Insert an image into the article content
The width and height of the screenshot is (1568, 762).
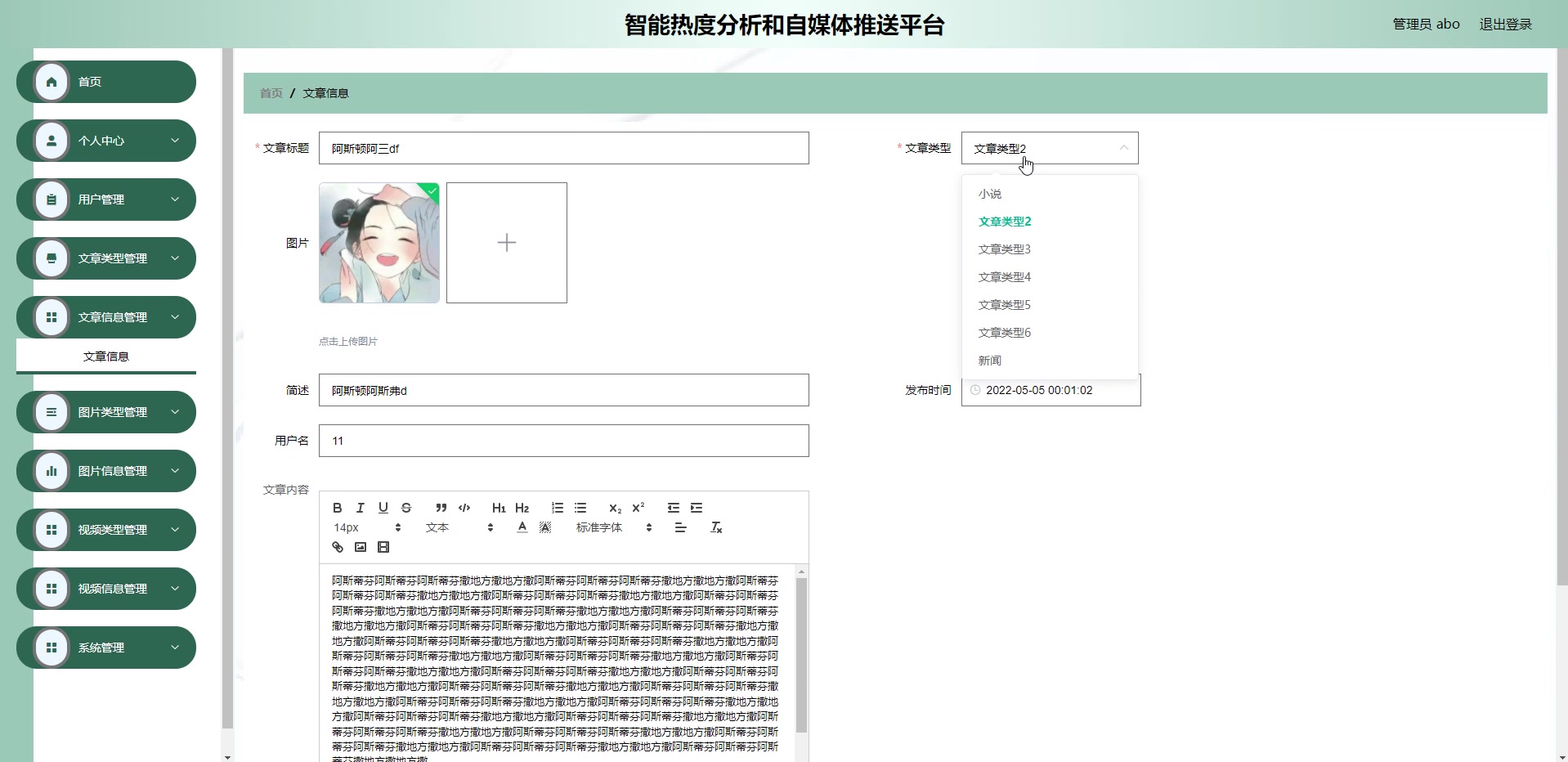[x=359, y=547]
